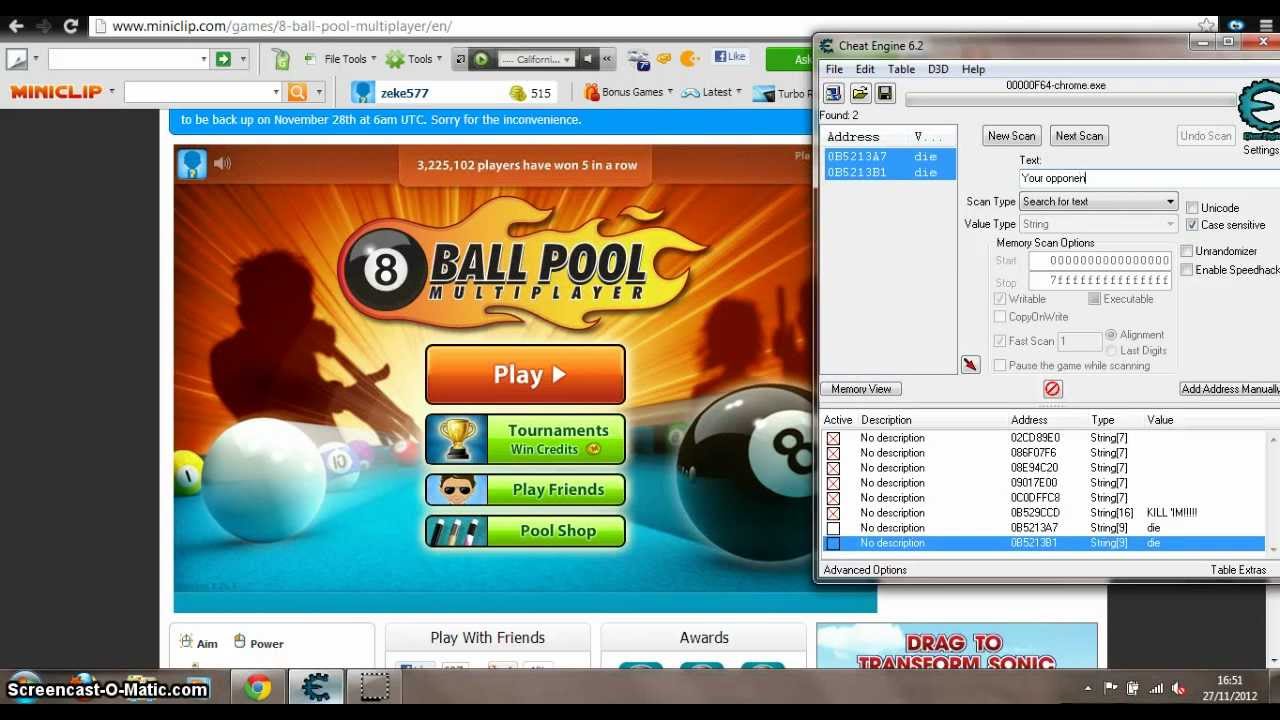Click the radio toolbar speaker icon

pos(588,59)
